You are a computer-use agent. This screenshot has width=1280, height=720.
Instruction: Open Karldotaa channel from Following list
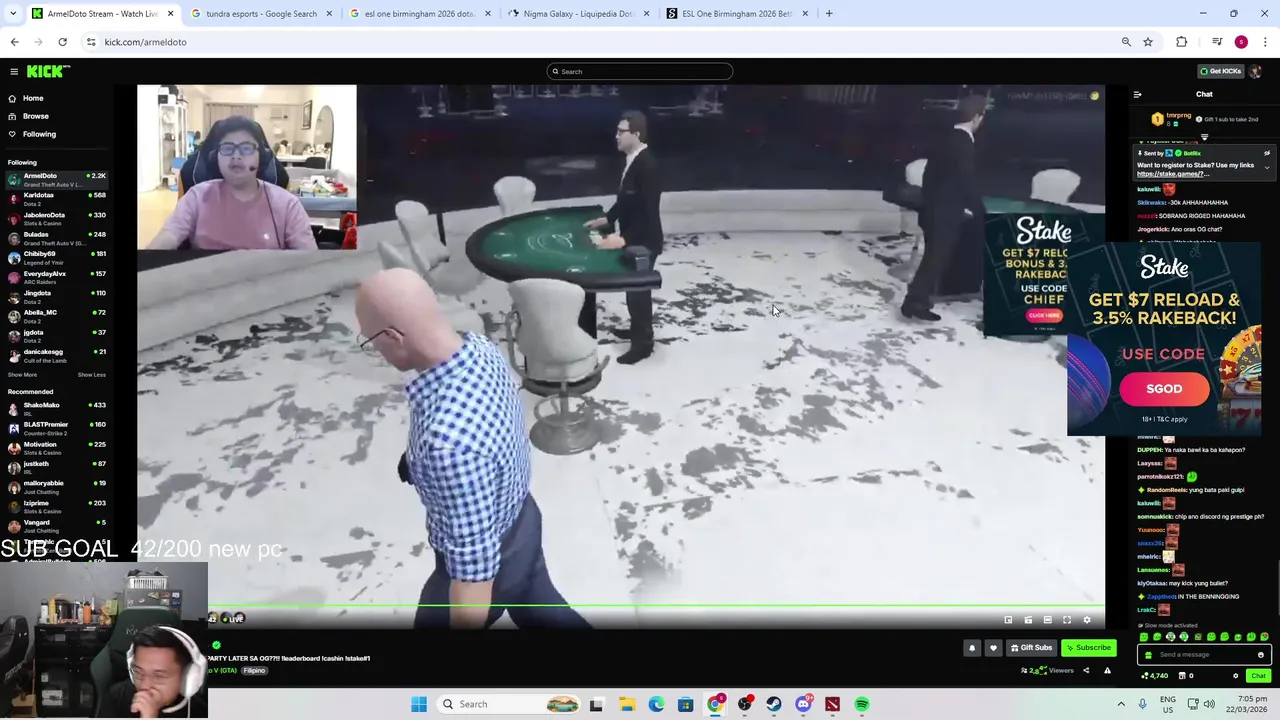55,198
